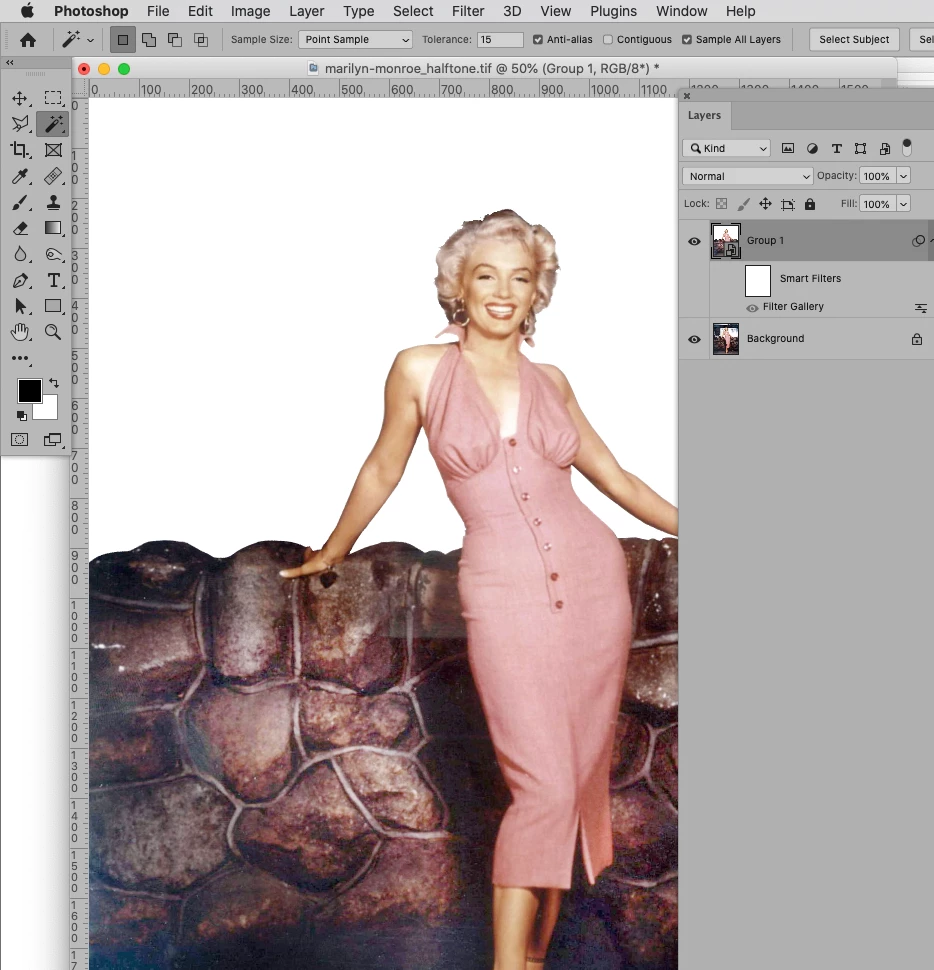Screen dimensions: 934x970
Task: Toggle the layer filtering on/off switch
Action: pos(907,147)
